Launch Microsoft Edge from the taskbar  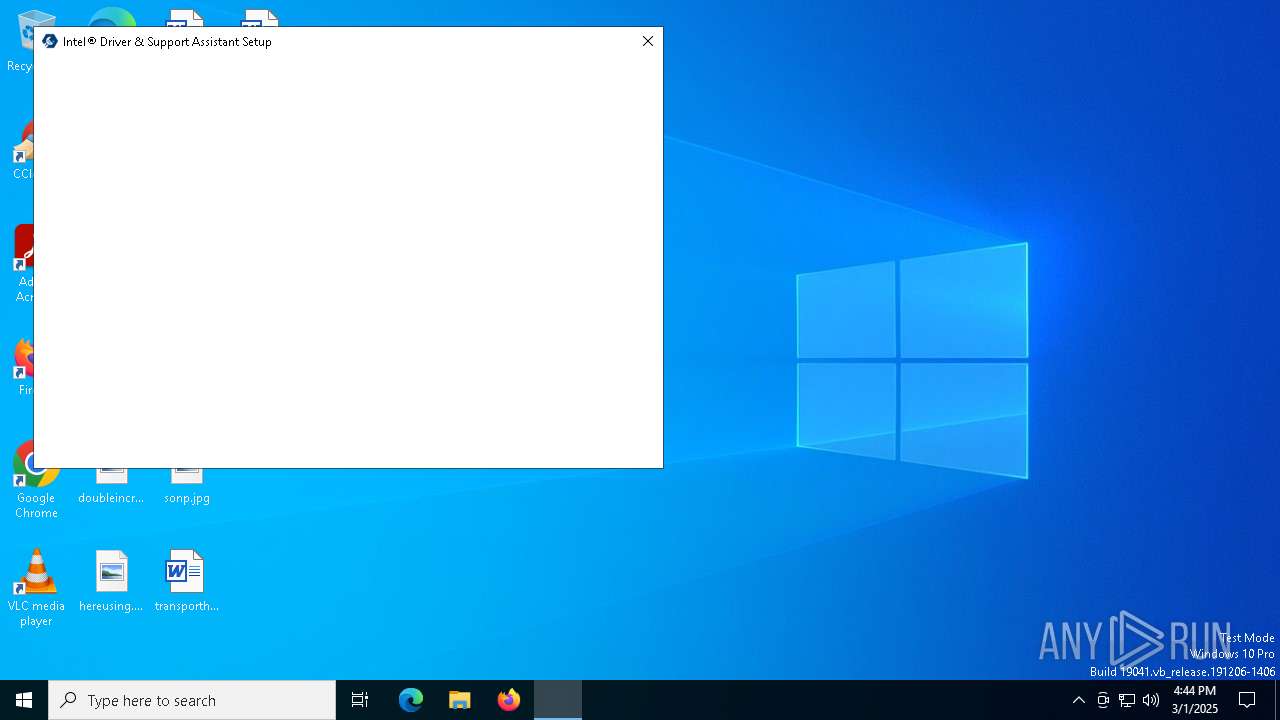point(411,700)
